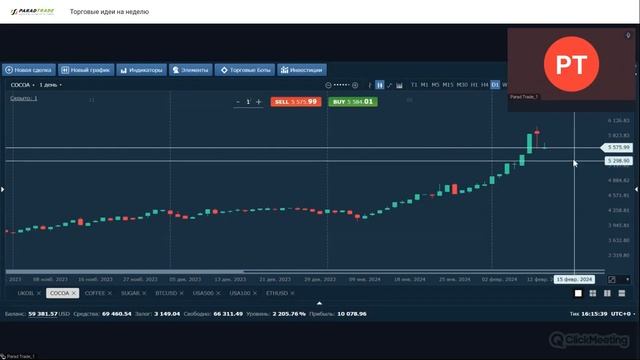Click the red SELL price button
Viewport: 640px width, 360px height.
(296, 102)
